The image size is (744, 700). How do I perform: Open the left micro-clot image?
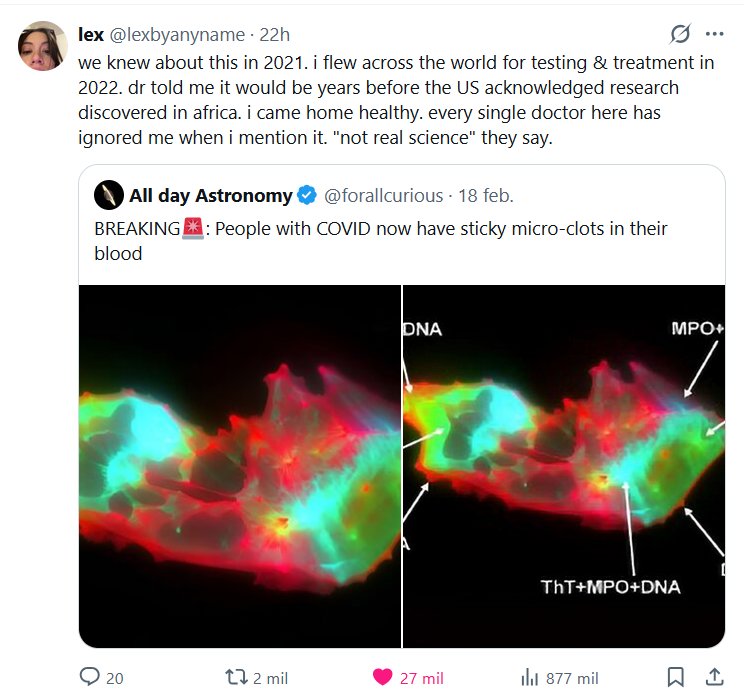240,466
